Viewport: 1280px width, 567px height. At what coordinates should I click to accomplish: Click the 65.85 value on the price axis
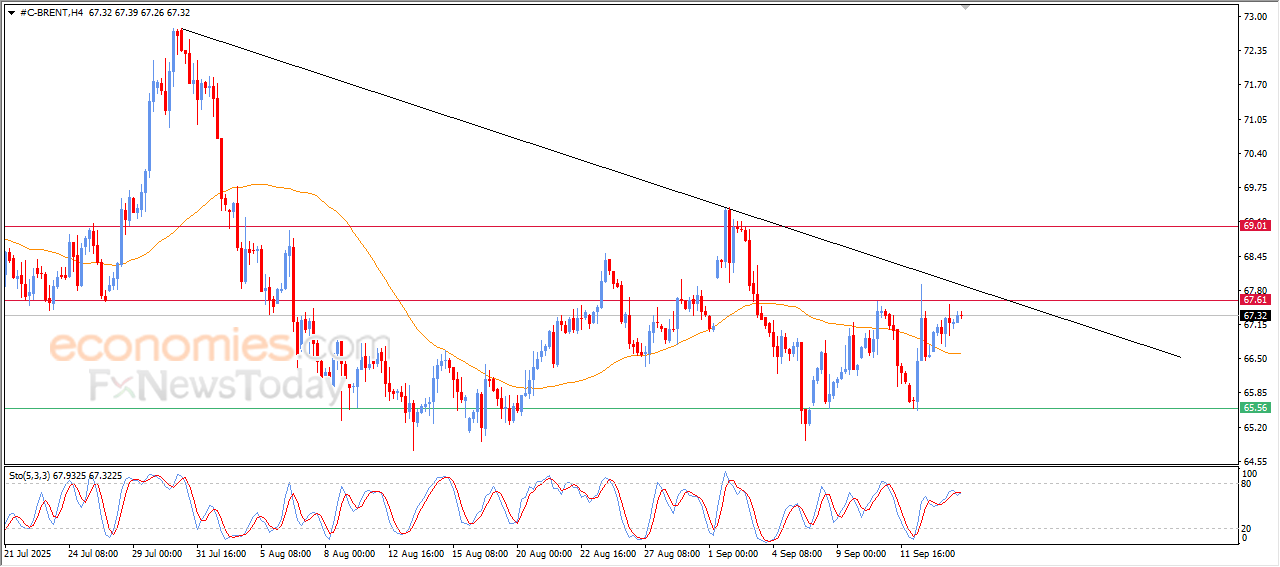tap(1257, 393)
